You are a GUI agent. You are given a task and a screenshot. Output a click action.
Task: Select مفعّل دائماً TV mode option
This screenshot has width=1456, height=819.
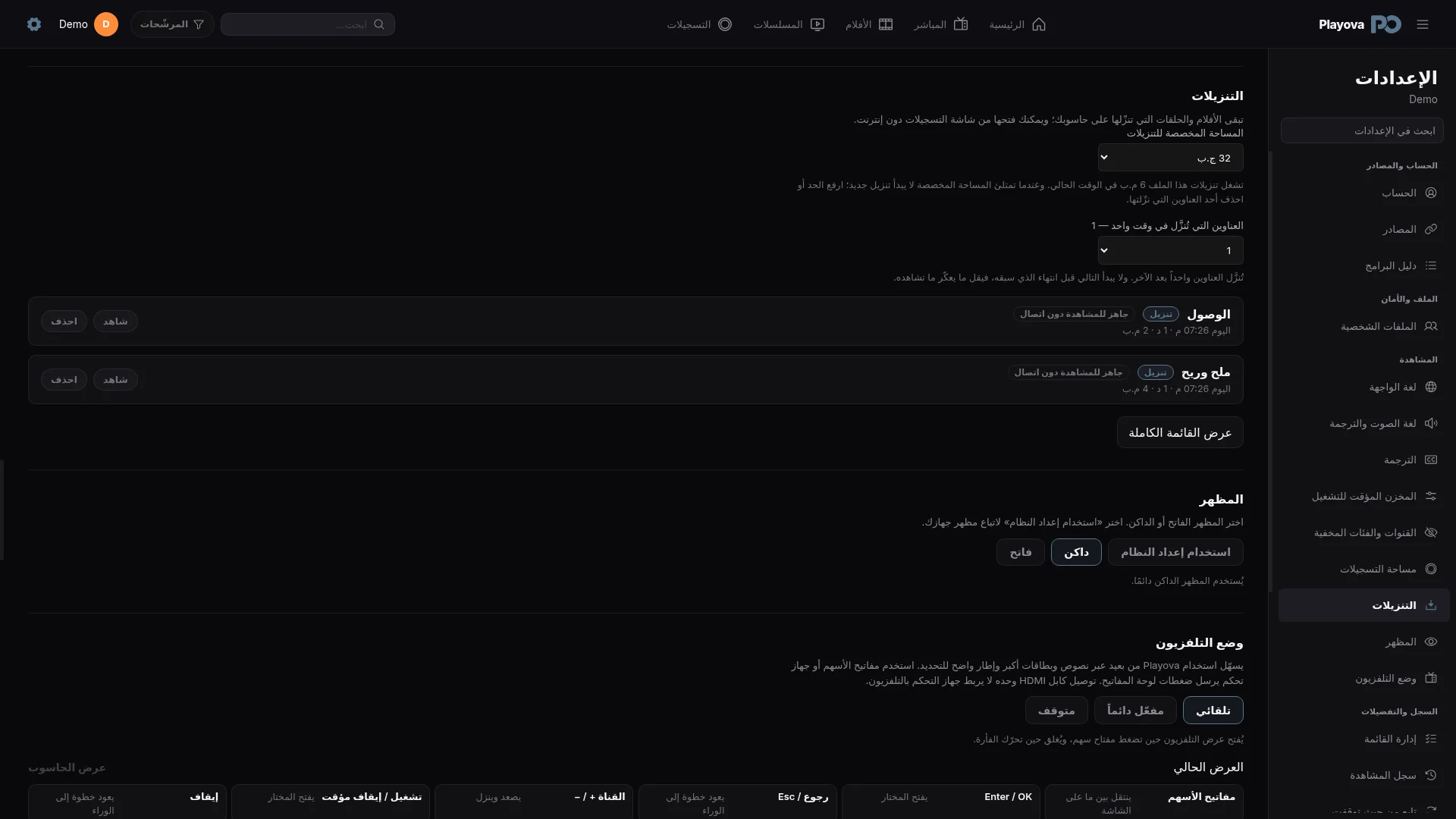pos(1135,711)
